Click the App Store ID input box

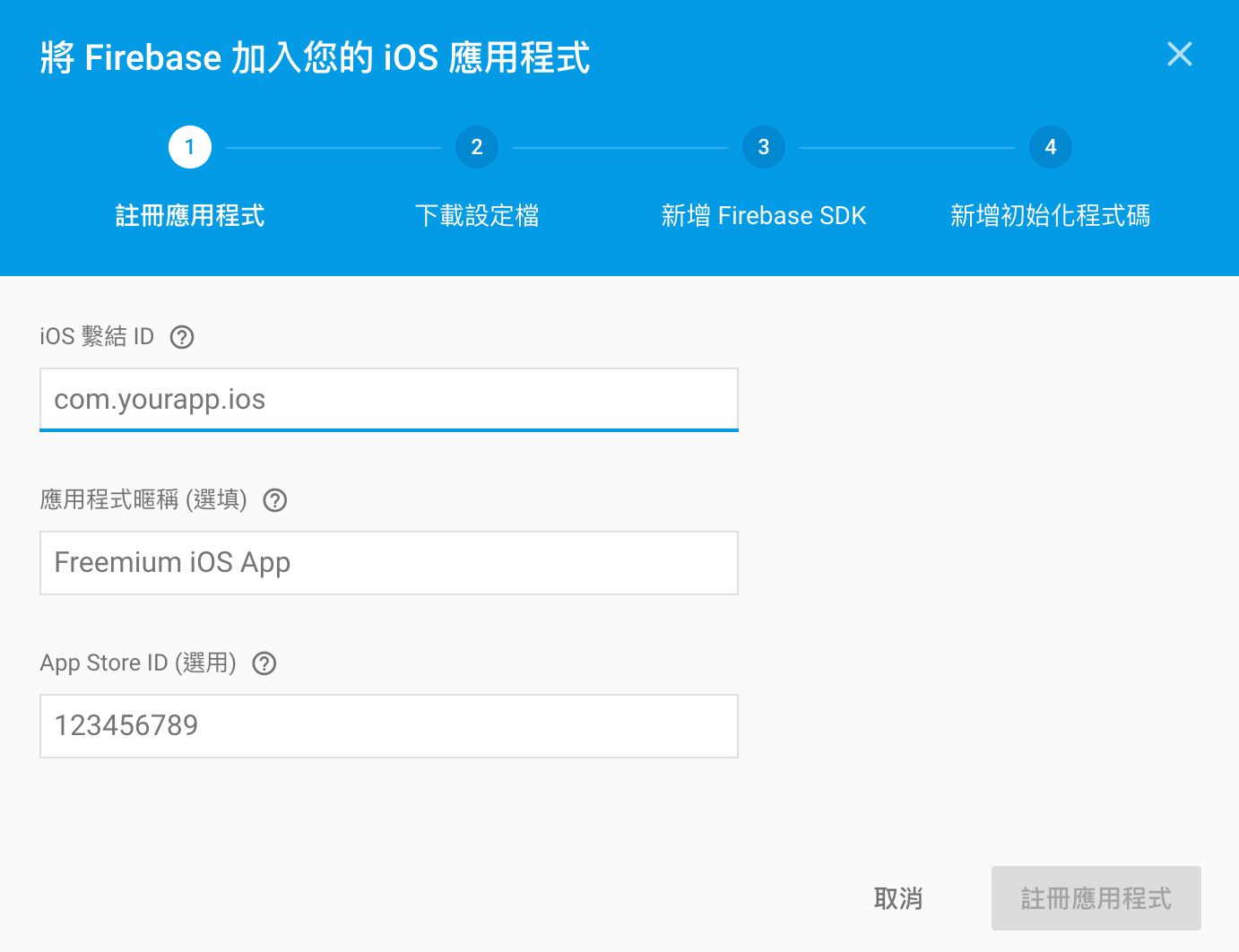click(x=388, y=726)
